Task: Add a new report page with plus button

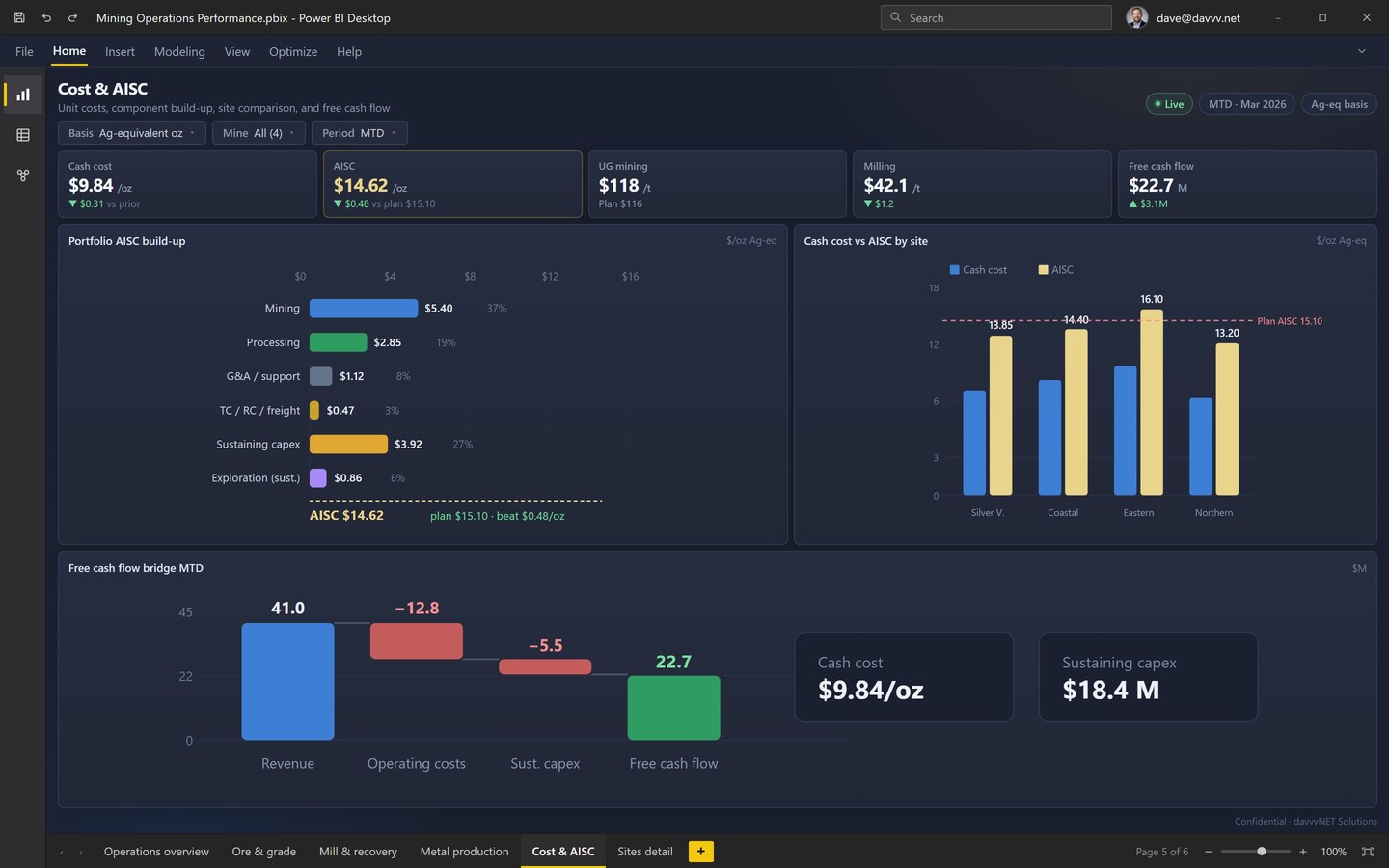Action: pyautogui.click(x=701, y=851)
